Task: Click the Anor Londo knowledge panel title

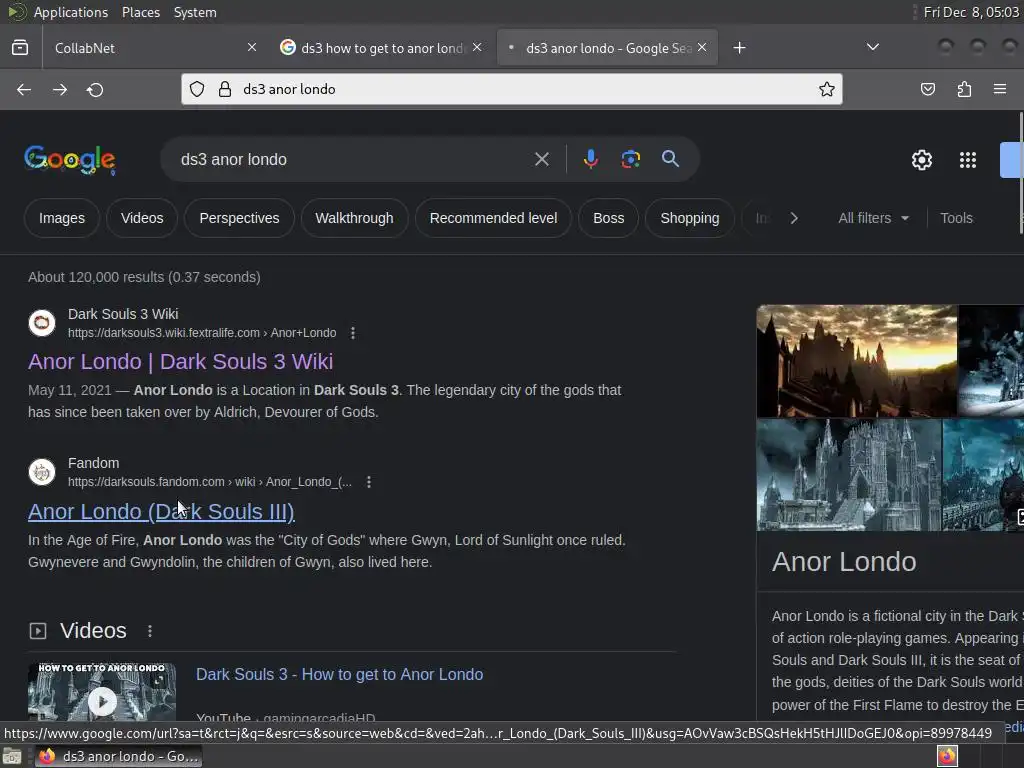Action: click(x=844, y=562)
